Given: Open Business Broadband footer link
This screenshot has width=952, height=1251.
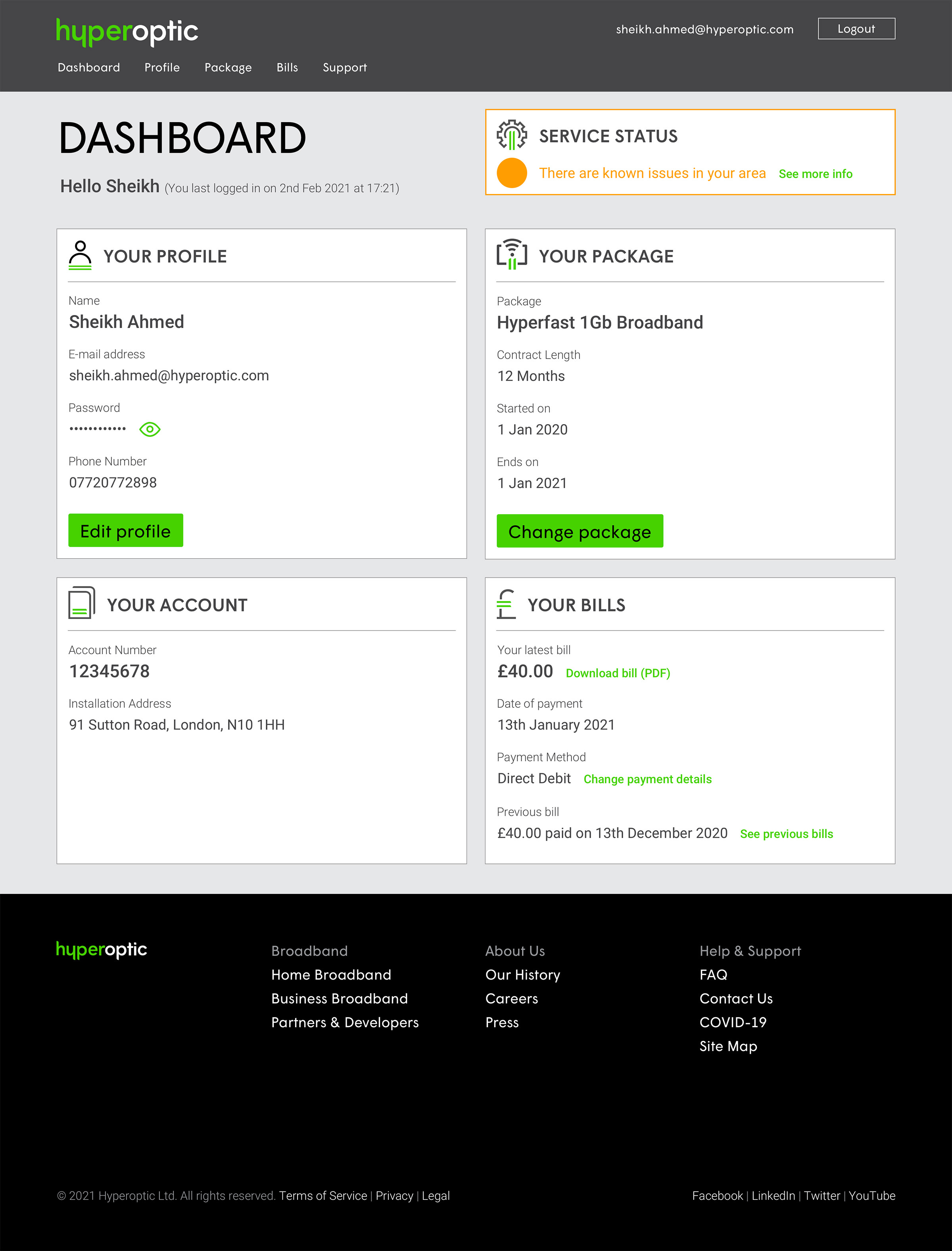Looking at the screenshot, I should (x=340, y=998).
